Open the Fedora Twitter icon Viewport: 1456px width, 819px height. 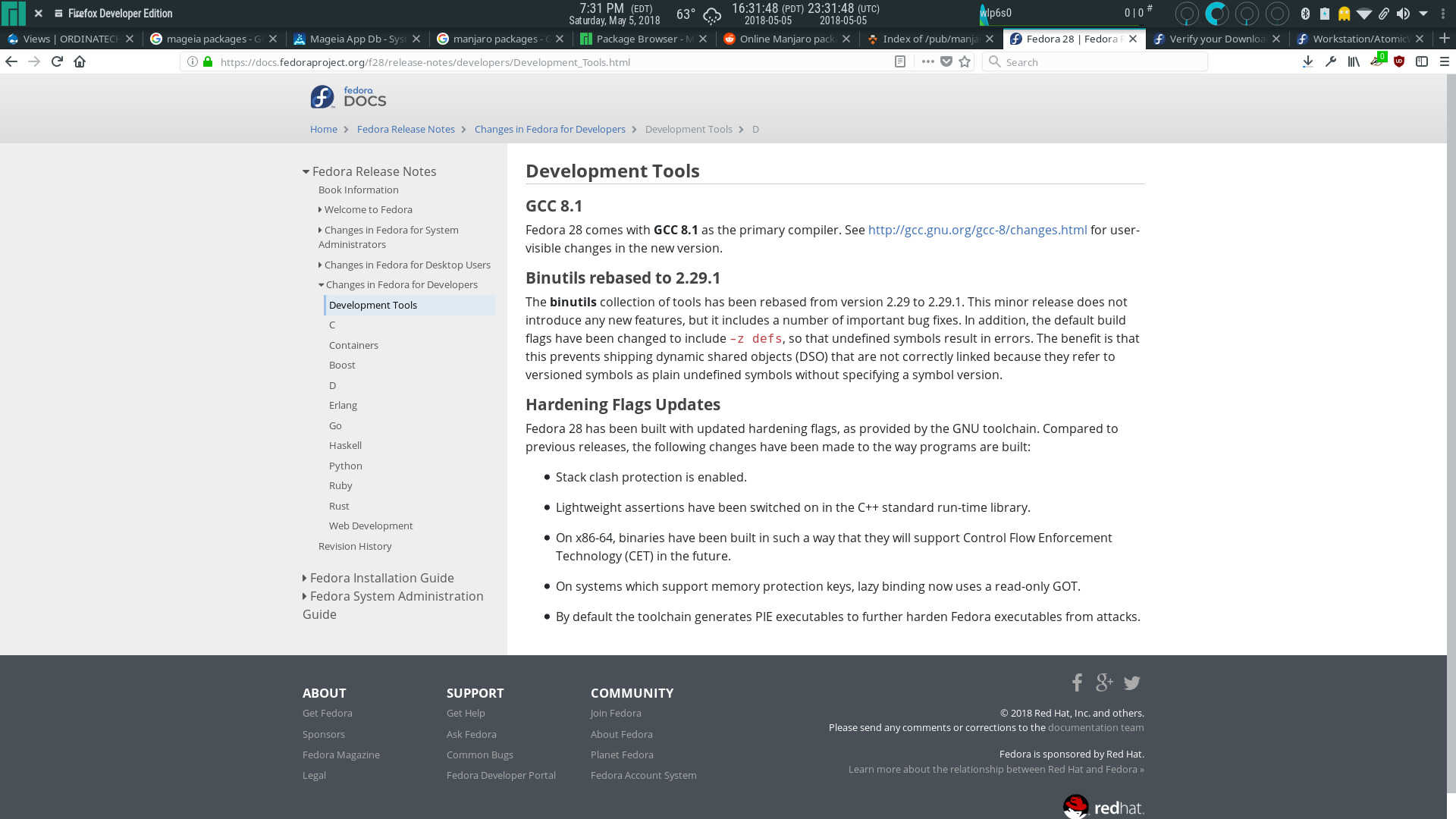[1132, 682]
